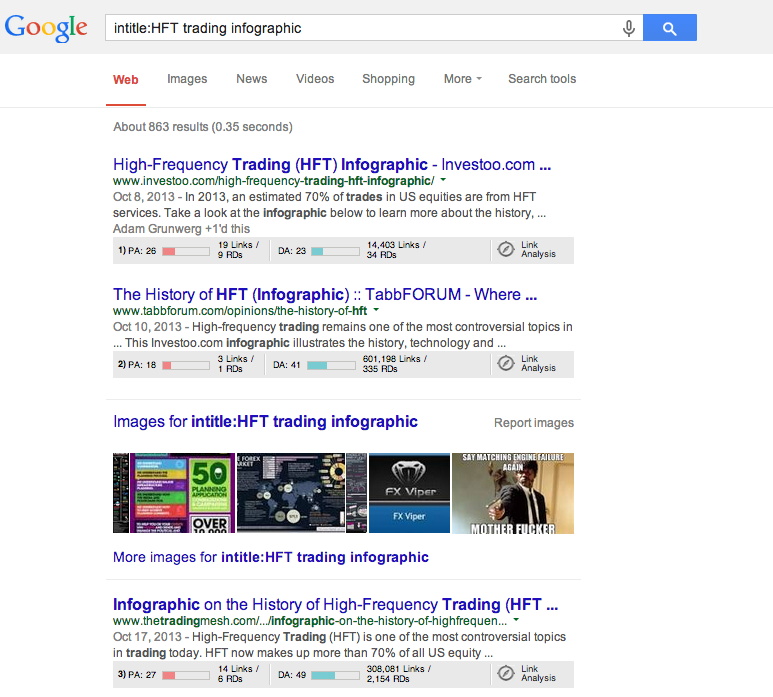
Task: Open the Videos tab
Action: pos(315,79)
